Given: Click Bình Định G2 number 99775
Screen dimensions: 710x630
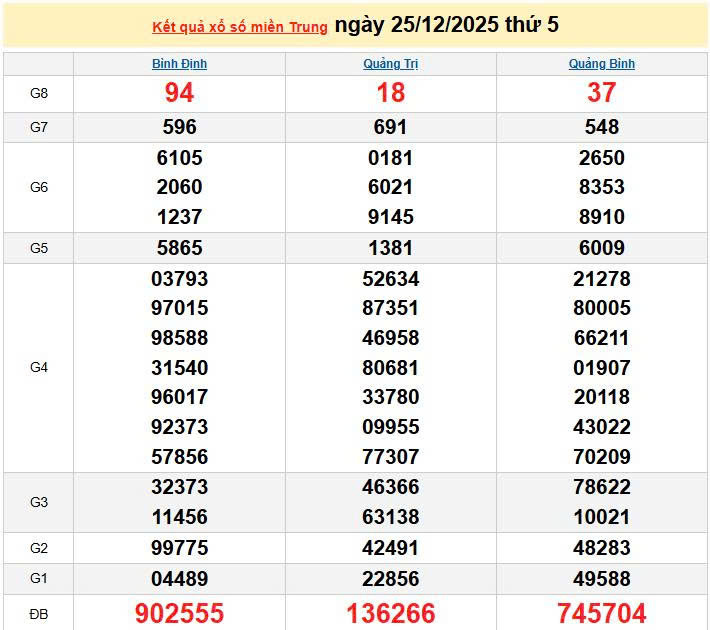Looking at the screenshot, I should tap(179, 548).
